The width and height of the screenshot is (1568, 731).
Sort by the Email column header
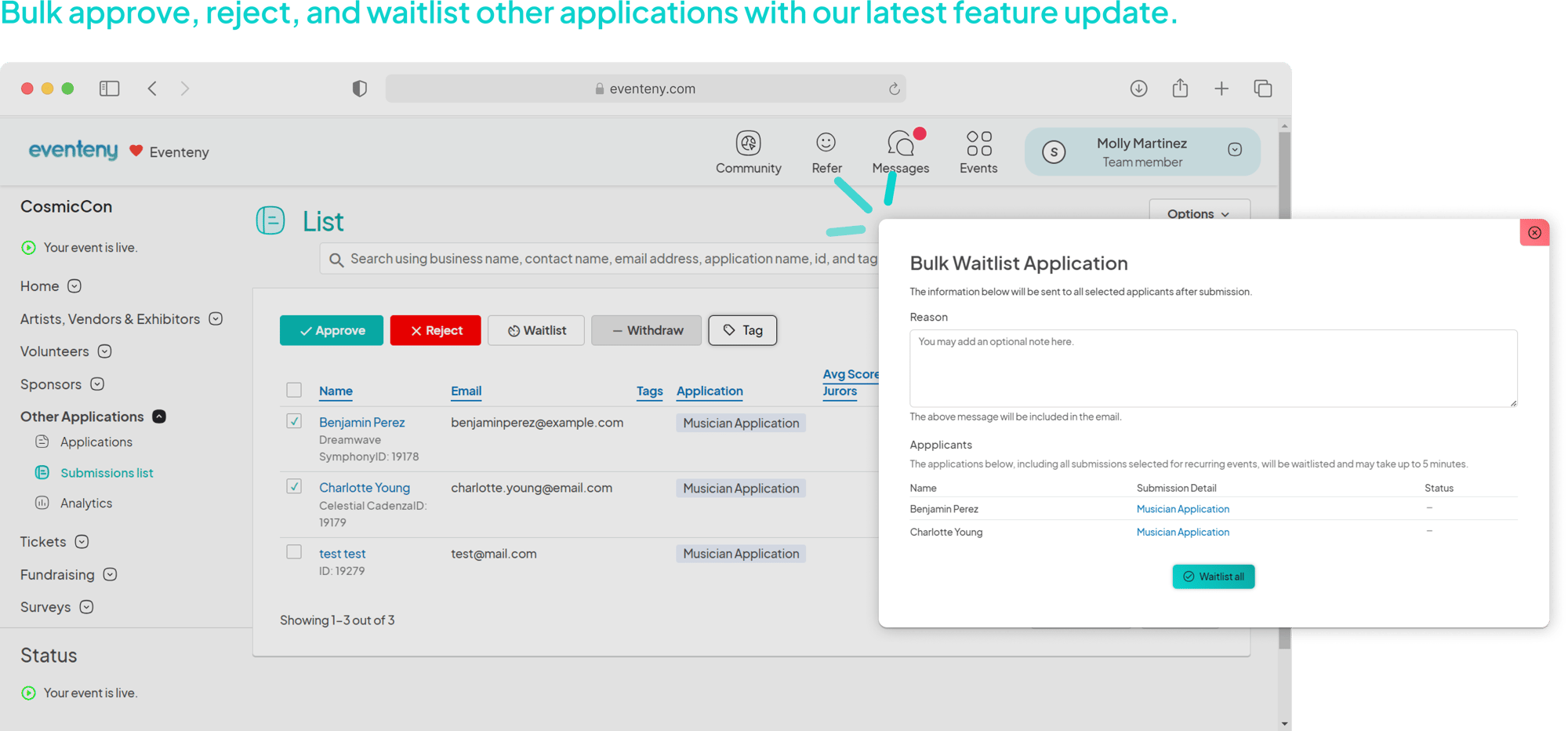tap(466, 391)
